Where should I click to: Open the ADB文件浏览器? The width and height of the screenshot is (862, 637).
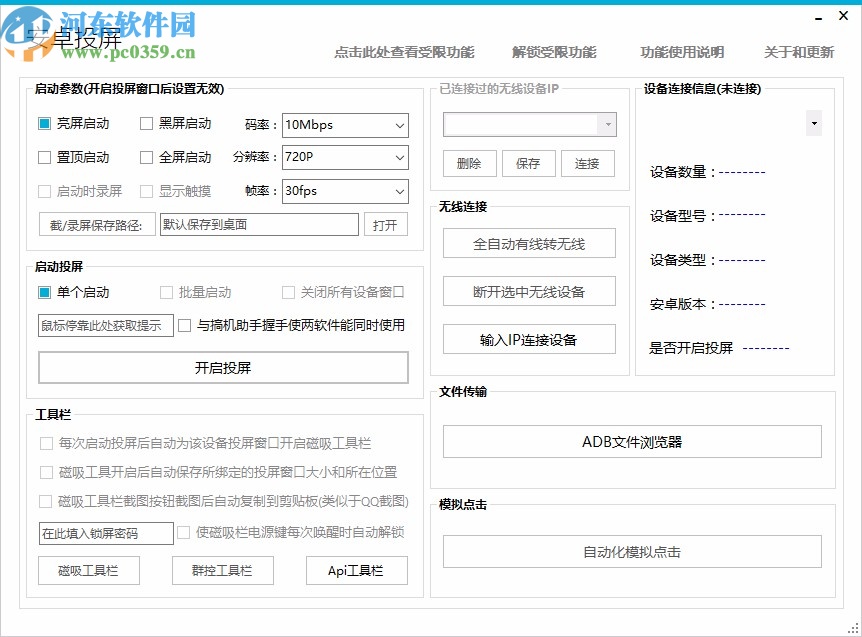(634, 440)
